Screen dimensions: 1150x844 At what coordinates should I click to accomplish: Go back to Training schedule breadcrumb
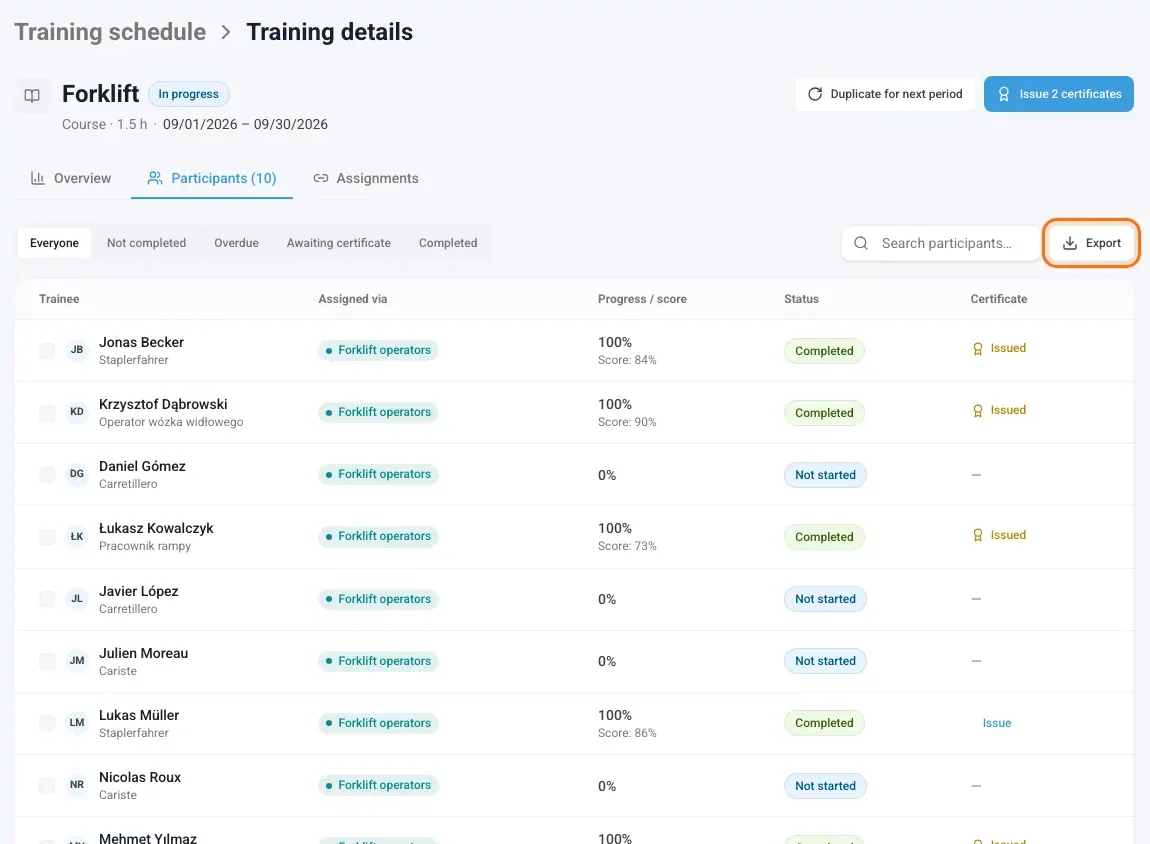(x=110, y=32)
